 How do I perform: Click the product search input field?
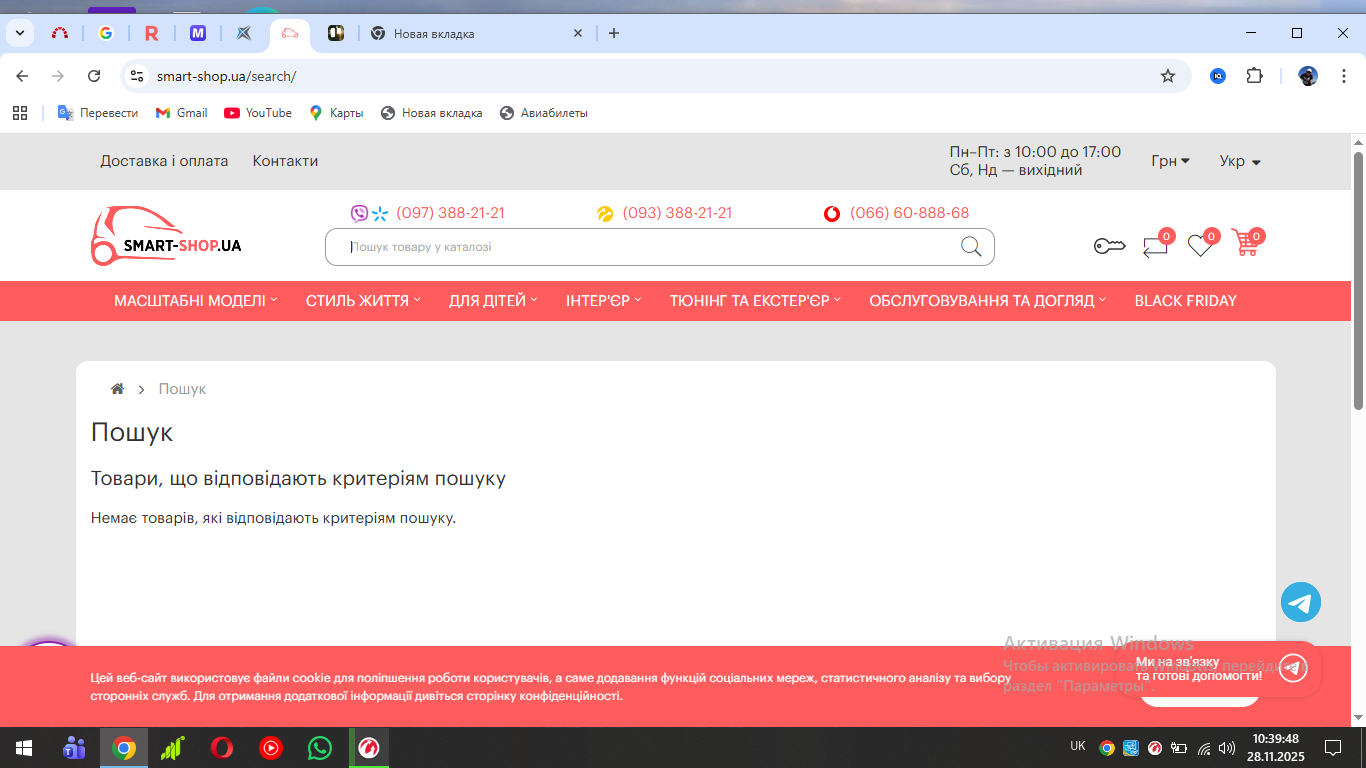click(x=640, y=247)
